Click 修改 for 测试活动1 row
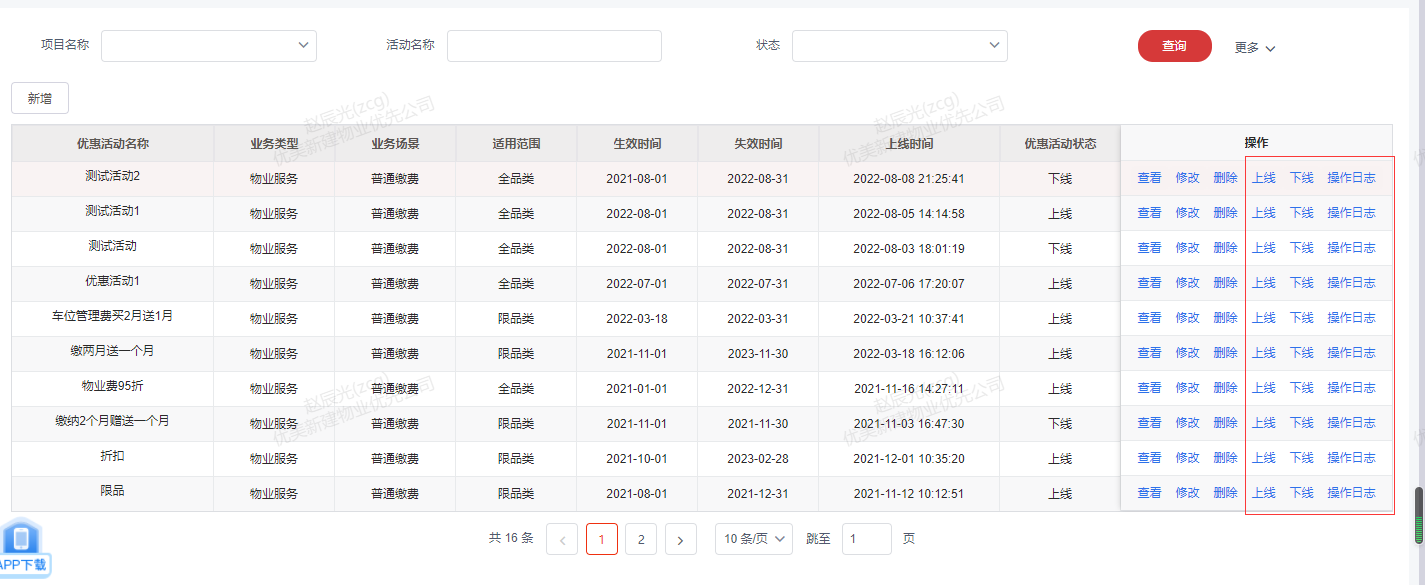1425x585 pixels. click(1187, 213)
